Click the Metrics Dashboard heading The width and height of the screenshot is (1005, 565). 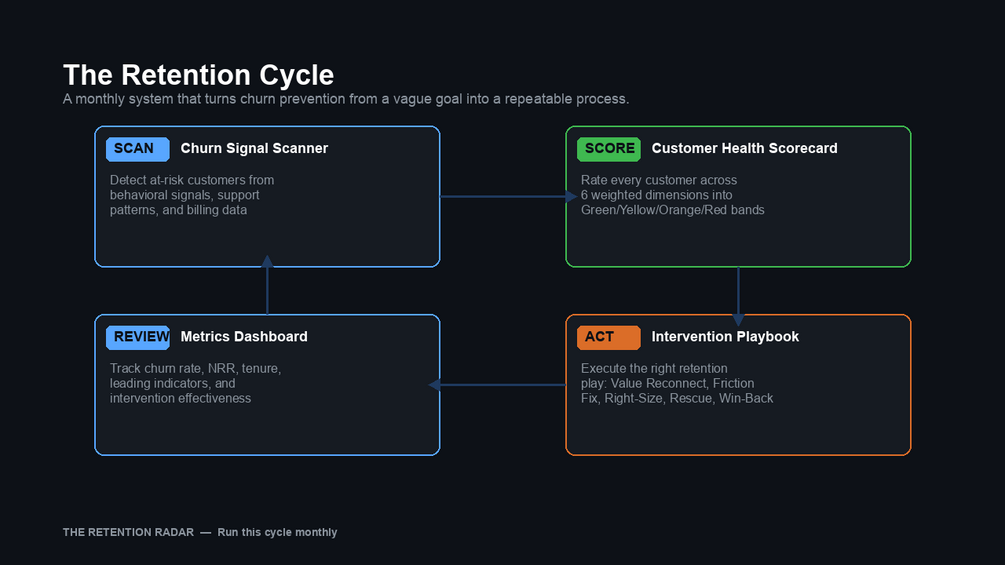244,337
